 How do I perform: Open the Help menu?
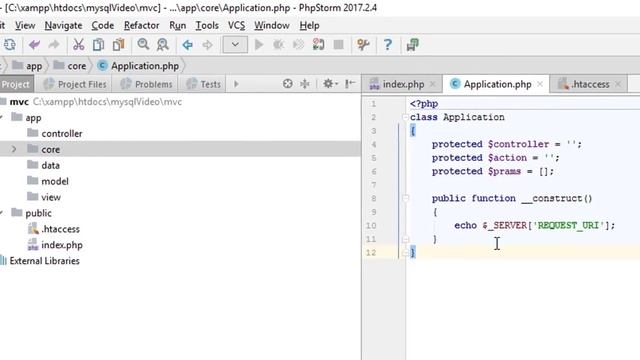tap(309, 26)
